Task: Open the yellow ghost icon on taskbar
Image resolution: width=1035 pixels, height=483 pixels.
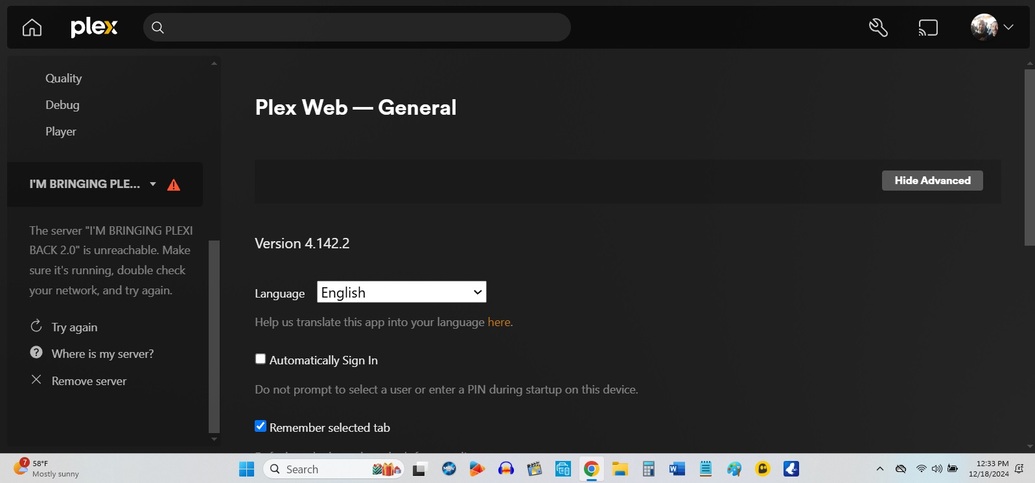Action: pos(763,469)
